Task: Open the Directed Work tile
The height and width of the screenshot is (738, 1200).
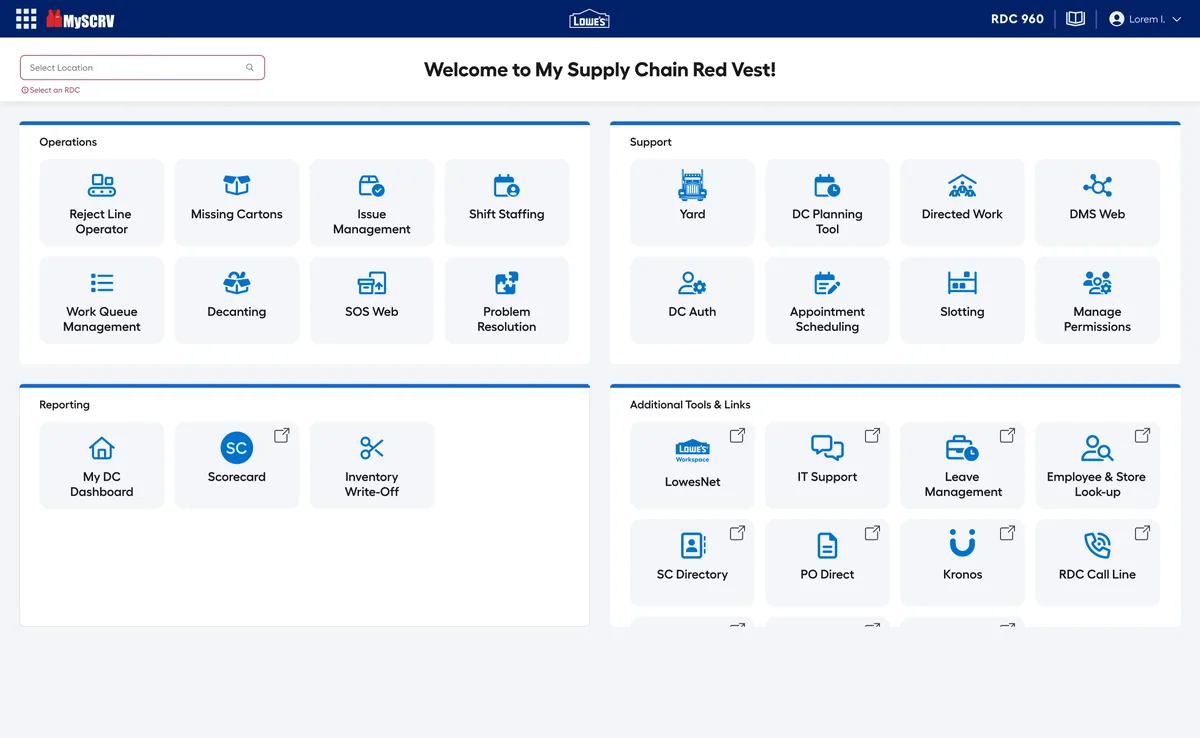Action: (x=962, y=203)
